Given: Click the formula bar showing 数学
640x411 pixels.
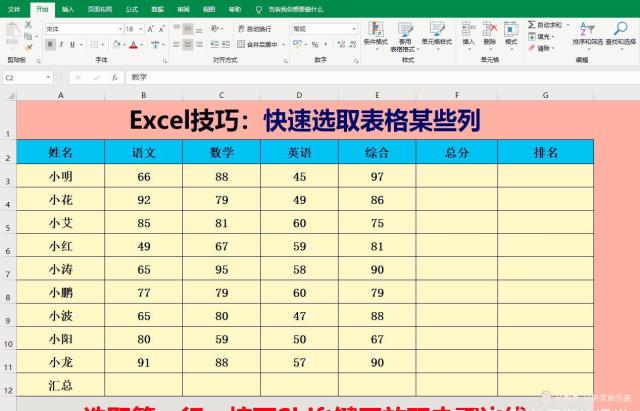Looking at the screenshot, I should click(x=383, y=78).
